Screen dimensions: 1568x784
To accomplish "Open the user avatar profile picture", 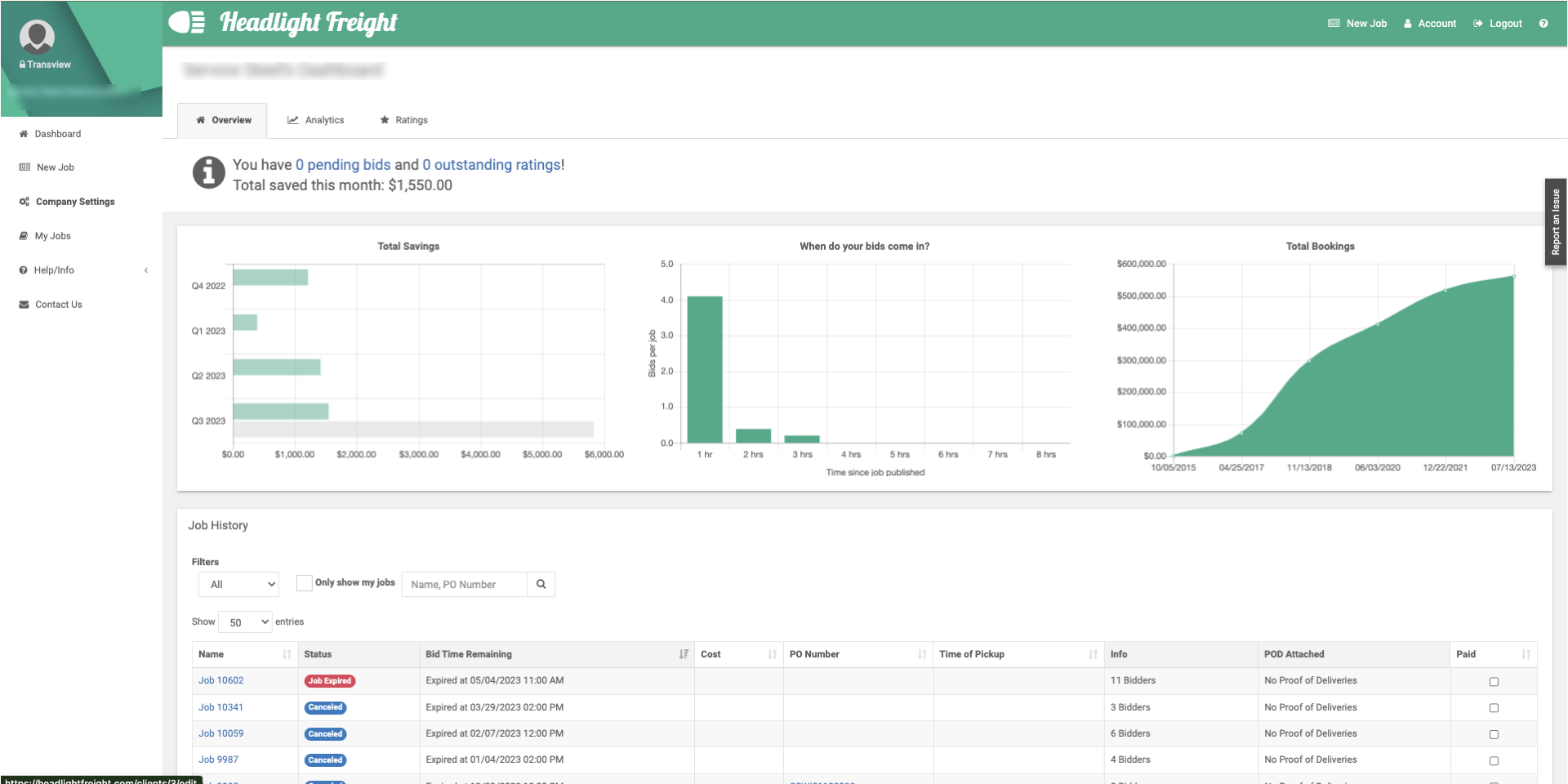I will coord(37,37).
